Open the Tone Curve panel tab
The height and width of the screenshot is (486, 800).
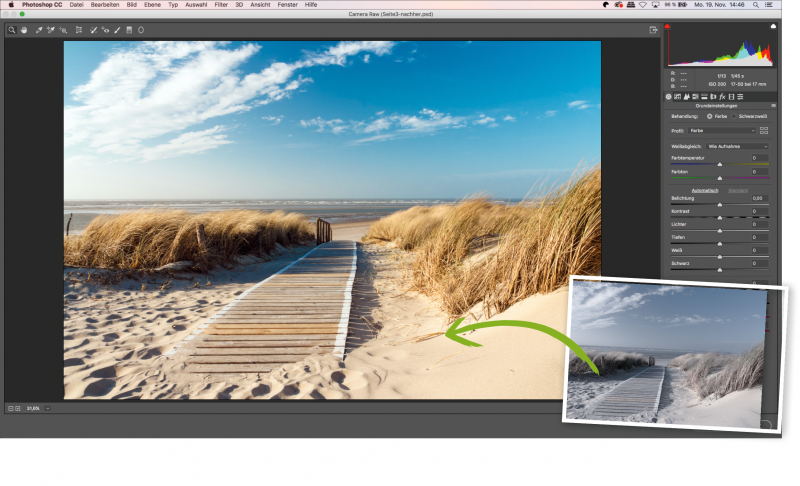[x=678, y=96]
